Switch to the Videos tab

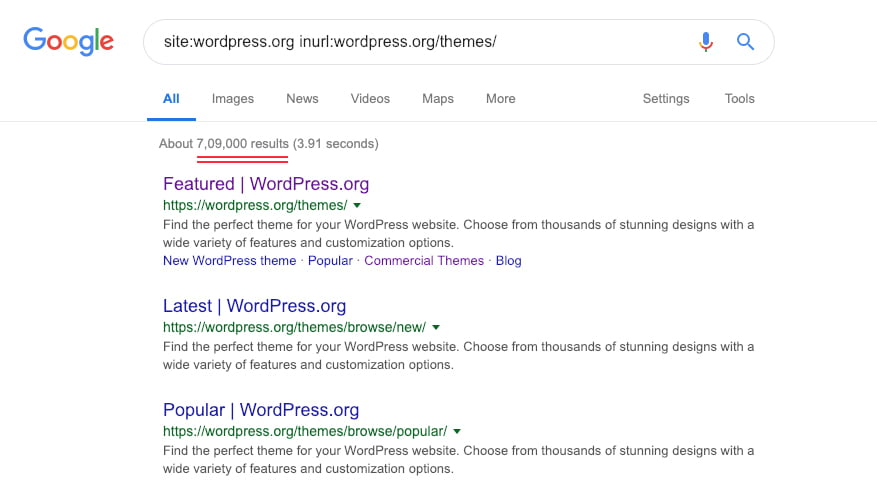(370, 99)
